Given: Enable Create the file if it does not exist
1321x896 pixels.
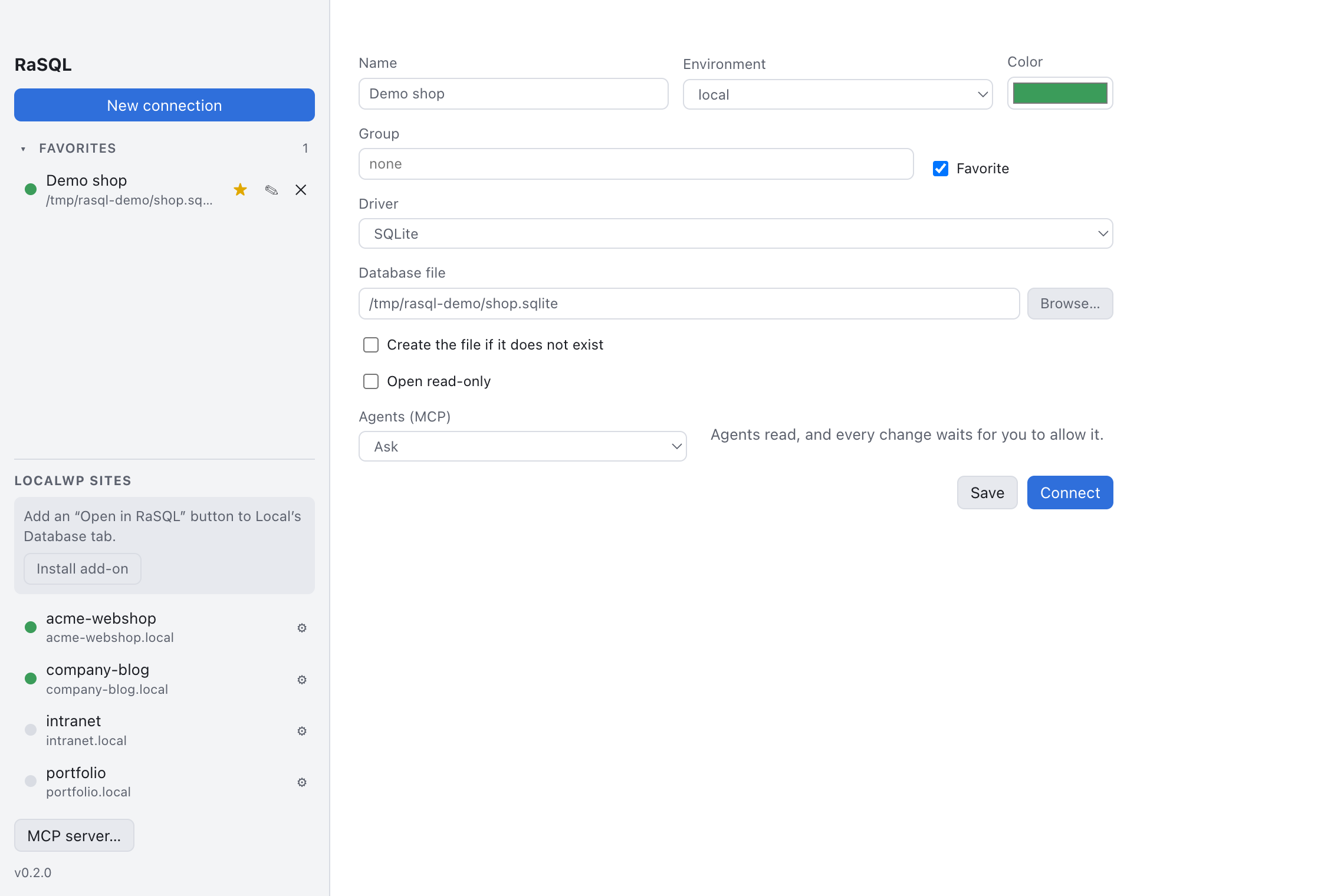Looking at the screenshot, I should click(371, 345).
